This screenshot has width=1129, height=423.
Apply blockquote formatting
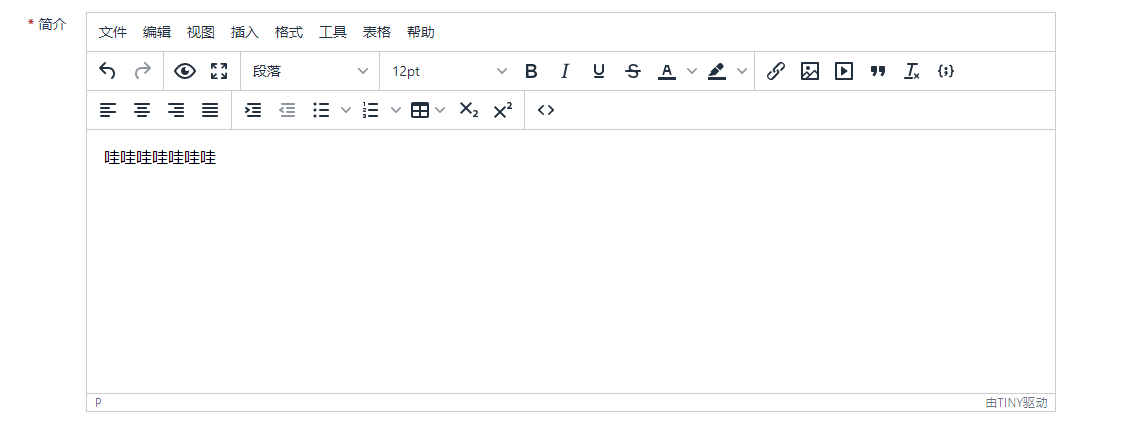click(x=878, y=71)
